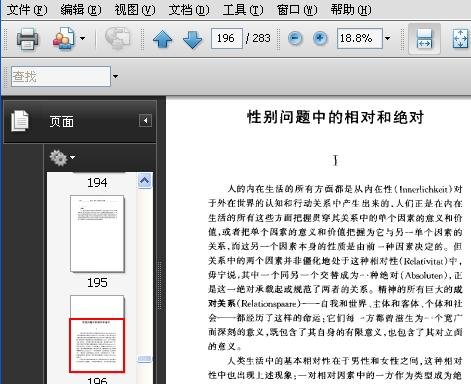The image size is (471, 384).
Task: Open the 文档(D) menu
Action: click(189, 10)
